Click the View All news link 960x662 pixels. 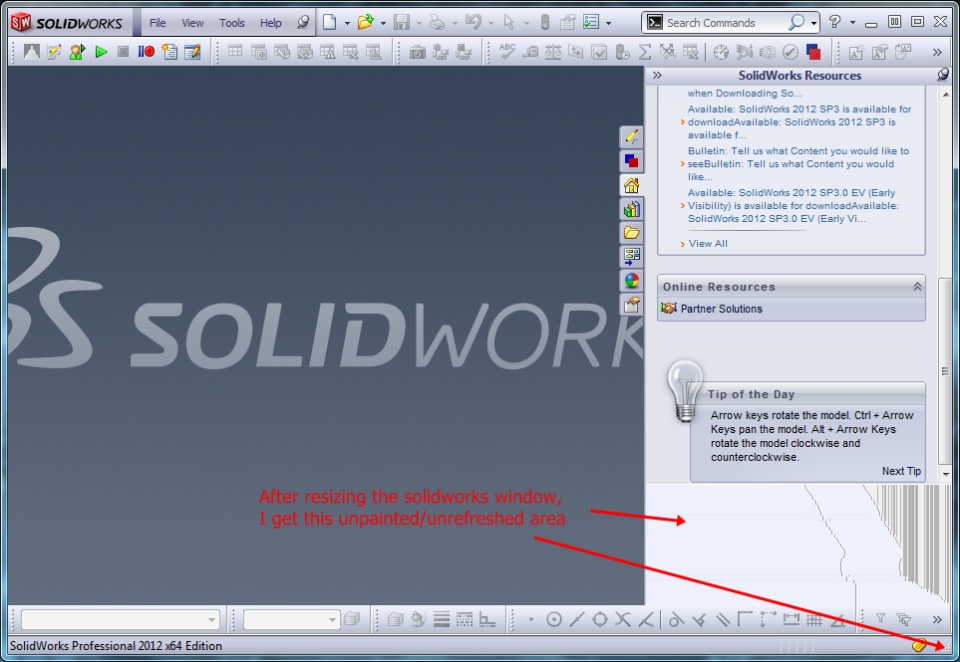(708, 244)
